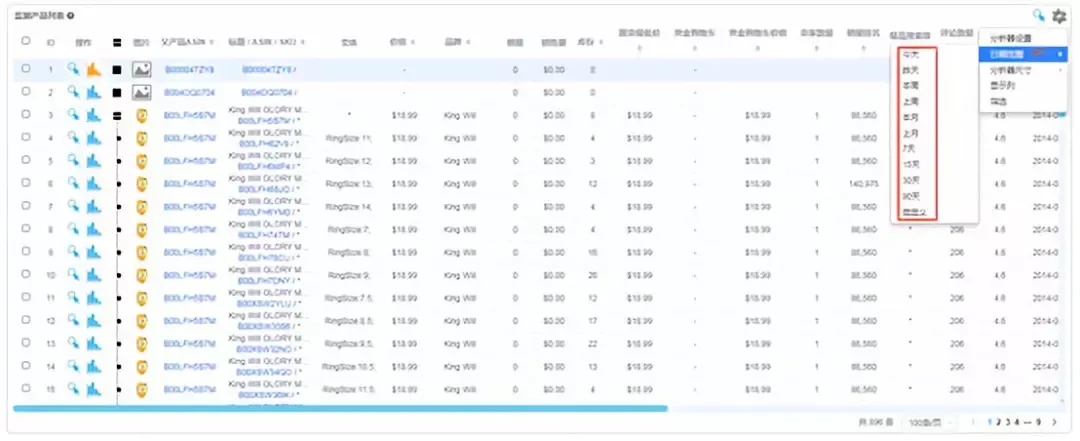Select the checkbox of the RingSize 13 row
The width and height of the screenshot is (1080, 441).
coord(25,183)
